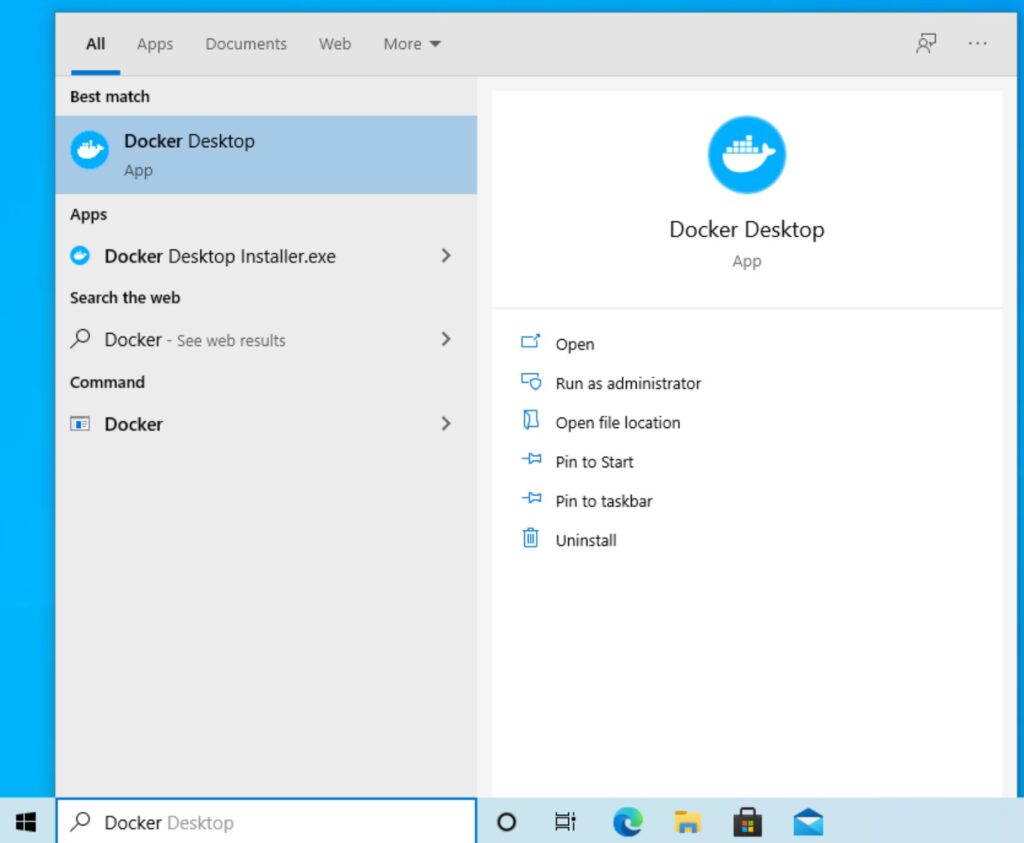The height and width of the screenshot is (843, 1024).
Task: Click the search magnifier in taskbar search box
Action: [80, 821]
